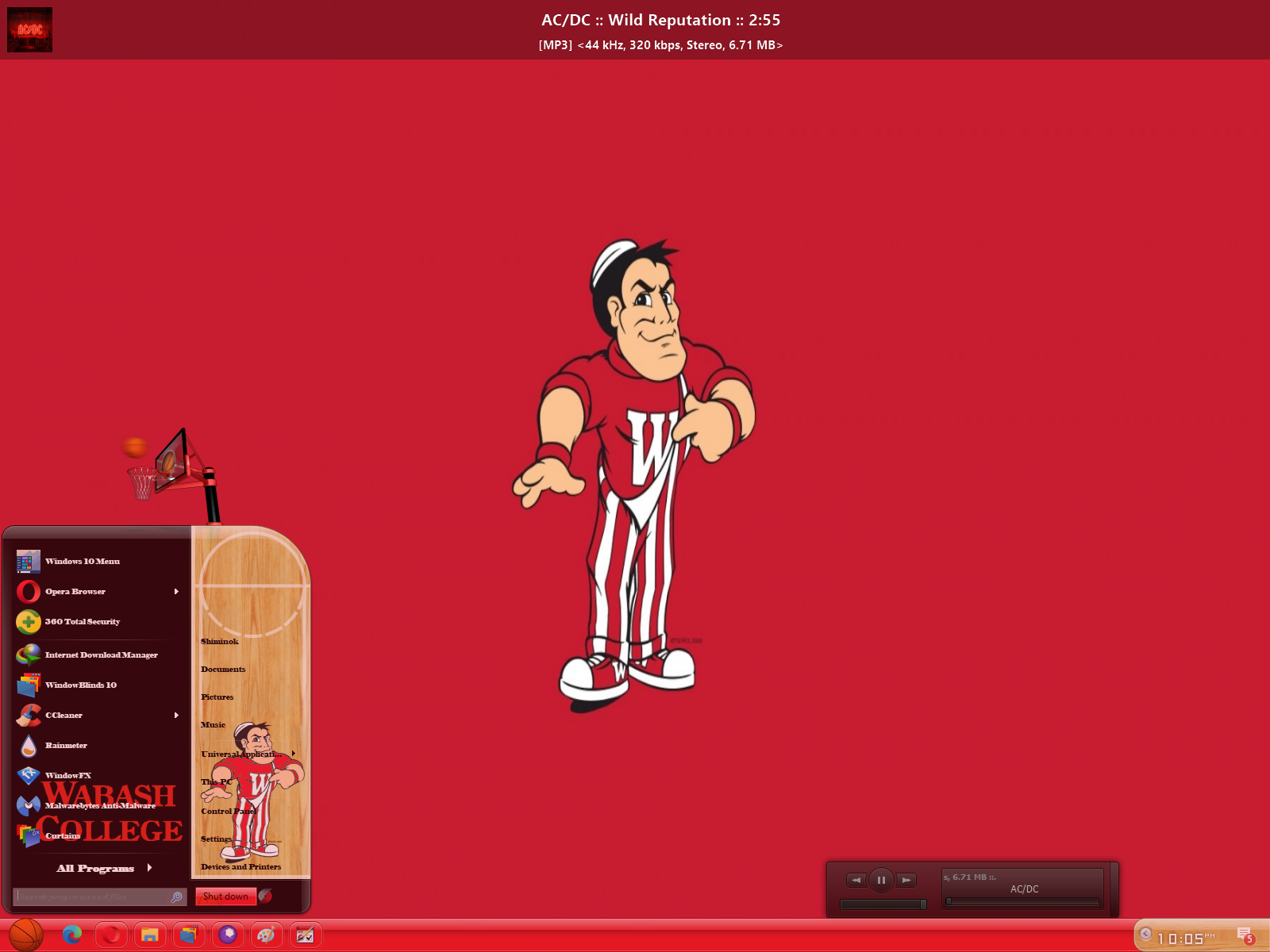
Task: Click the track seek progress bar
Action: [1023, 901]
